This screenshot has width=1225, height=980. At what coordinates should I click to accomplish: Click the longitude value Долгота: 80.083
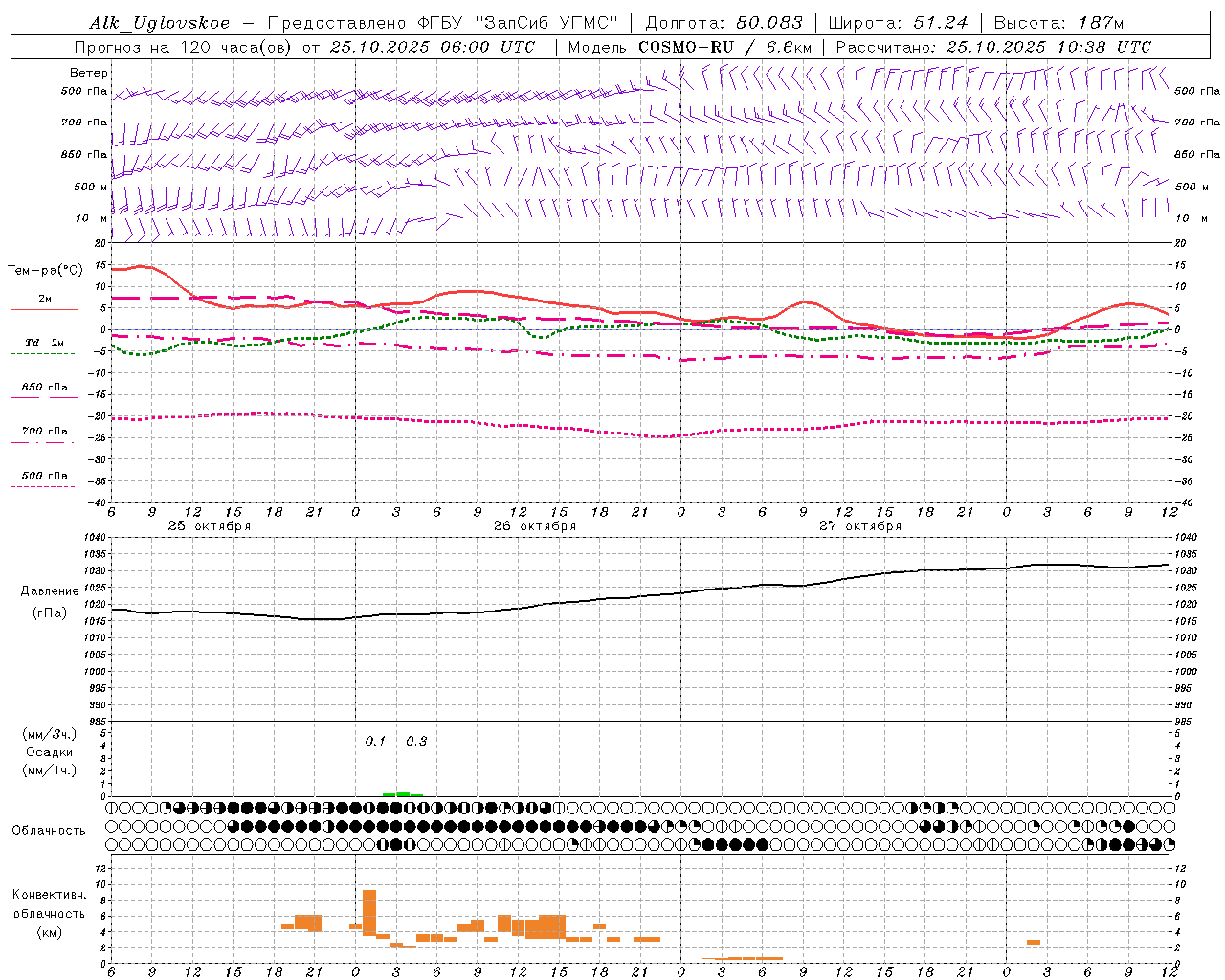pyautogui.click(x=723, y=23)
